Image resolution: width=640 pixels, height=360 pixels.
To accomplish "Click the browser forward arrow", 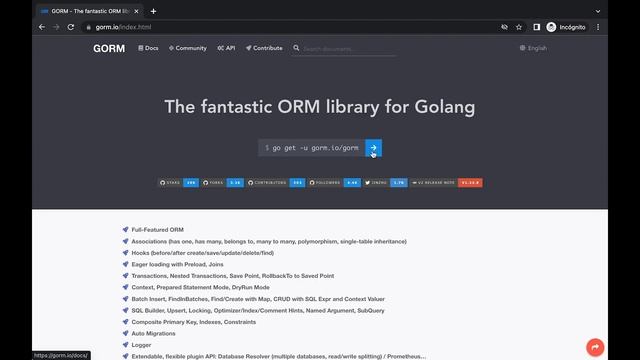I will tap(56, 27).
